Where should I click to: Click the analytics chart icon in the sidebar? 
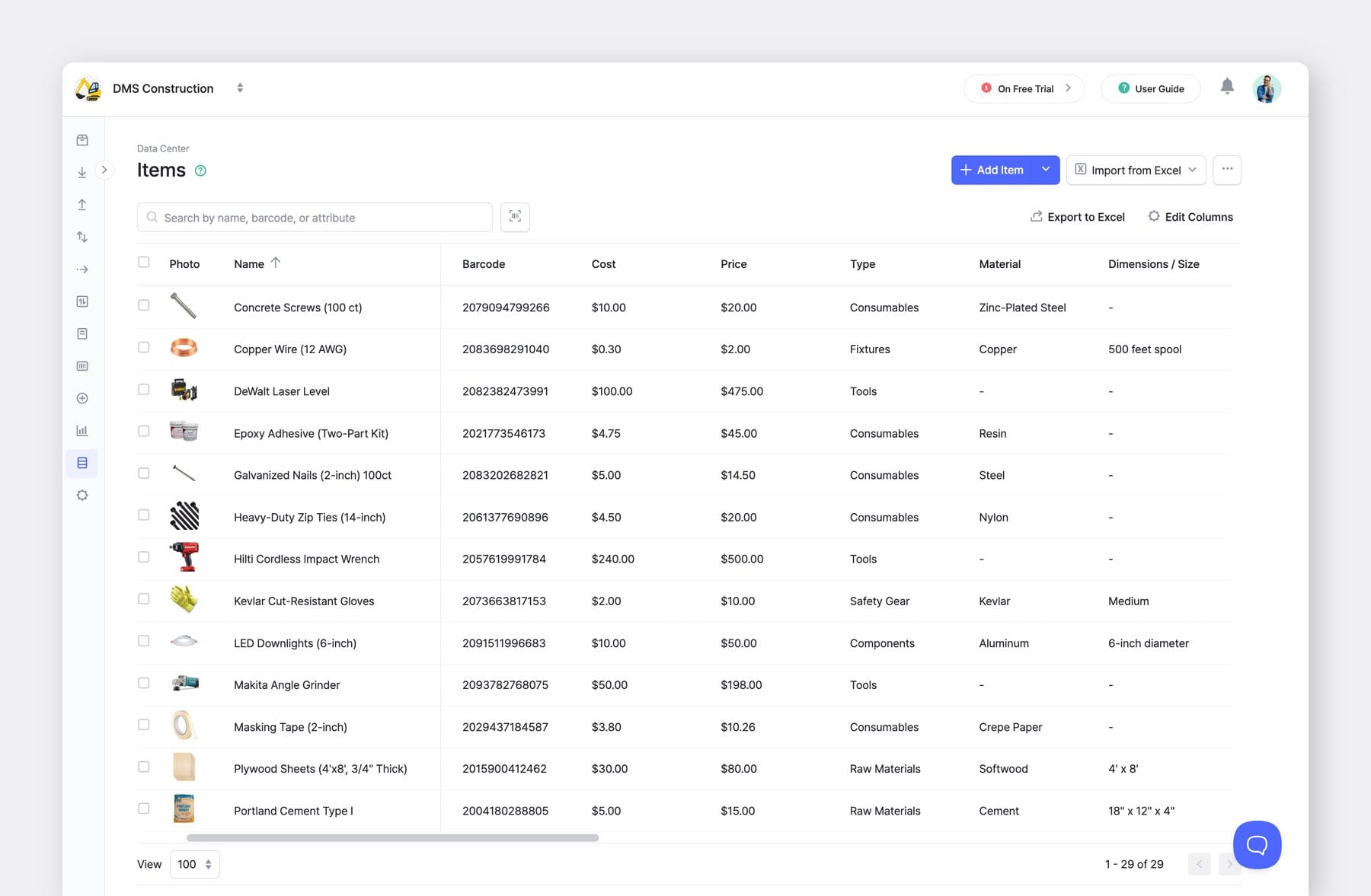[x=81, y=430]
